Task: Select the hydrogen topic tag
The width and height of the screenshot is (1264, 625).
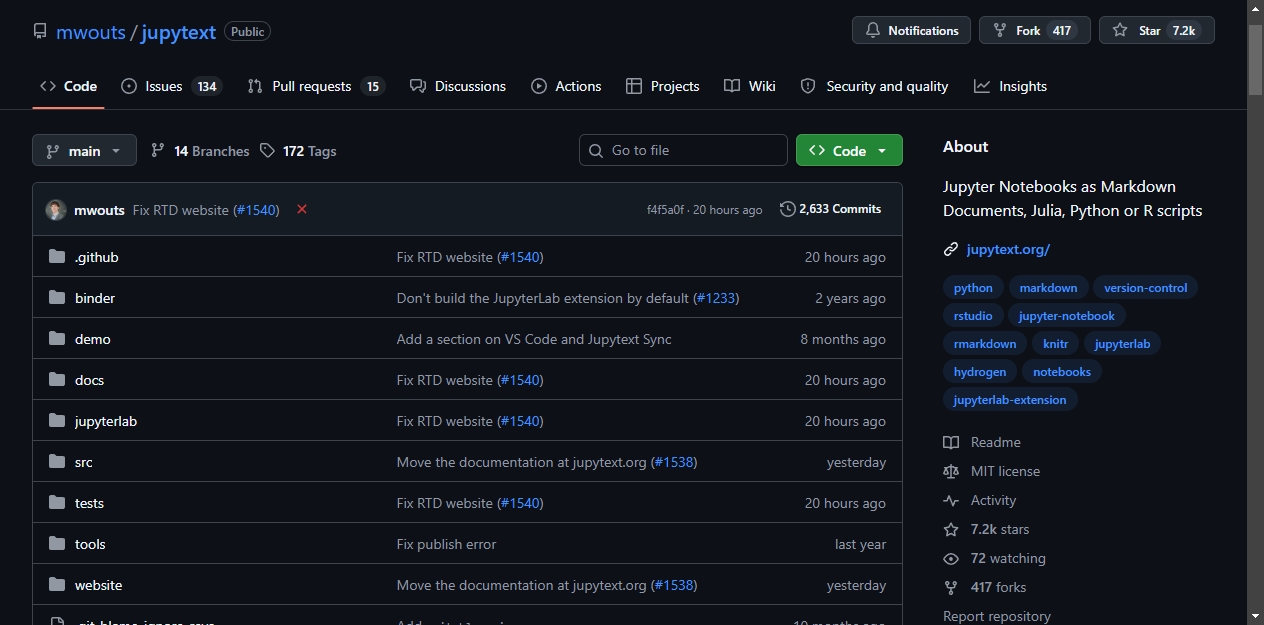Action: click(x=980, y=372)
